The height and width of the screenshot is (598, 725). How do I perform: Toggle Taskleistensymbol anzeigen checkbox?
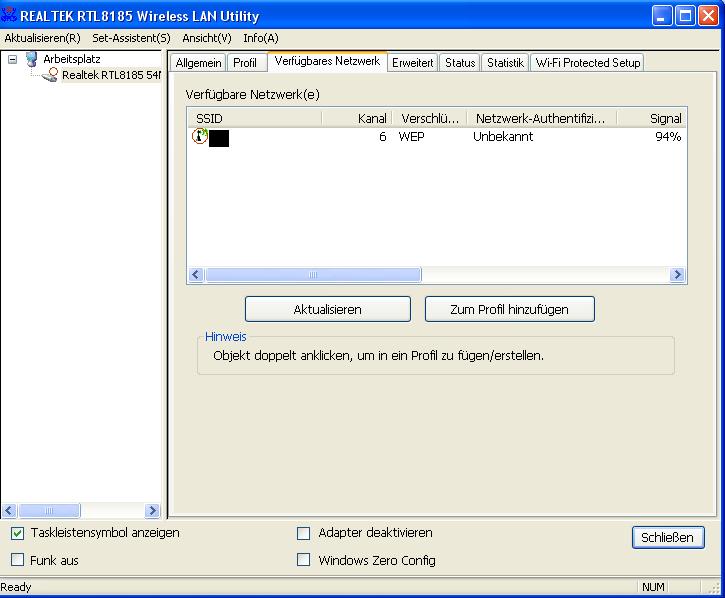click(17, 533)
